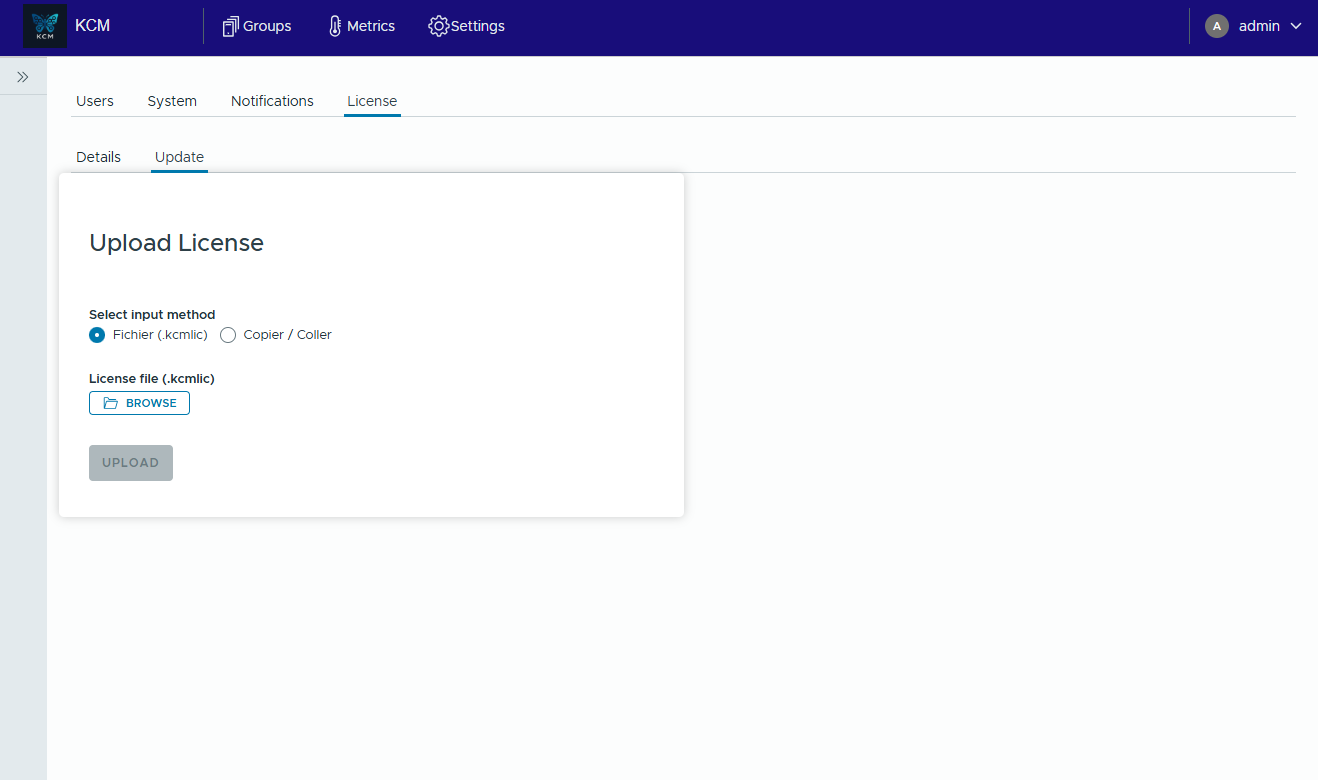Expand the collapsed left sidebar
The height and width of the screenshot is (780, 1318).
(x=23, y=77)
